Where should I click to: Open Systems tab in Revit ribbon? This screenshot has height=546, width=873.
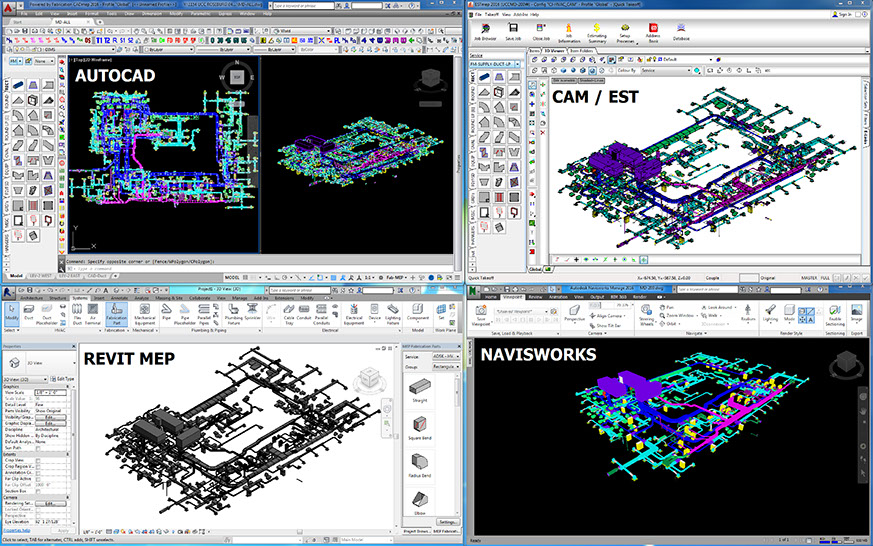80,298
